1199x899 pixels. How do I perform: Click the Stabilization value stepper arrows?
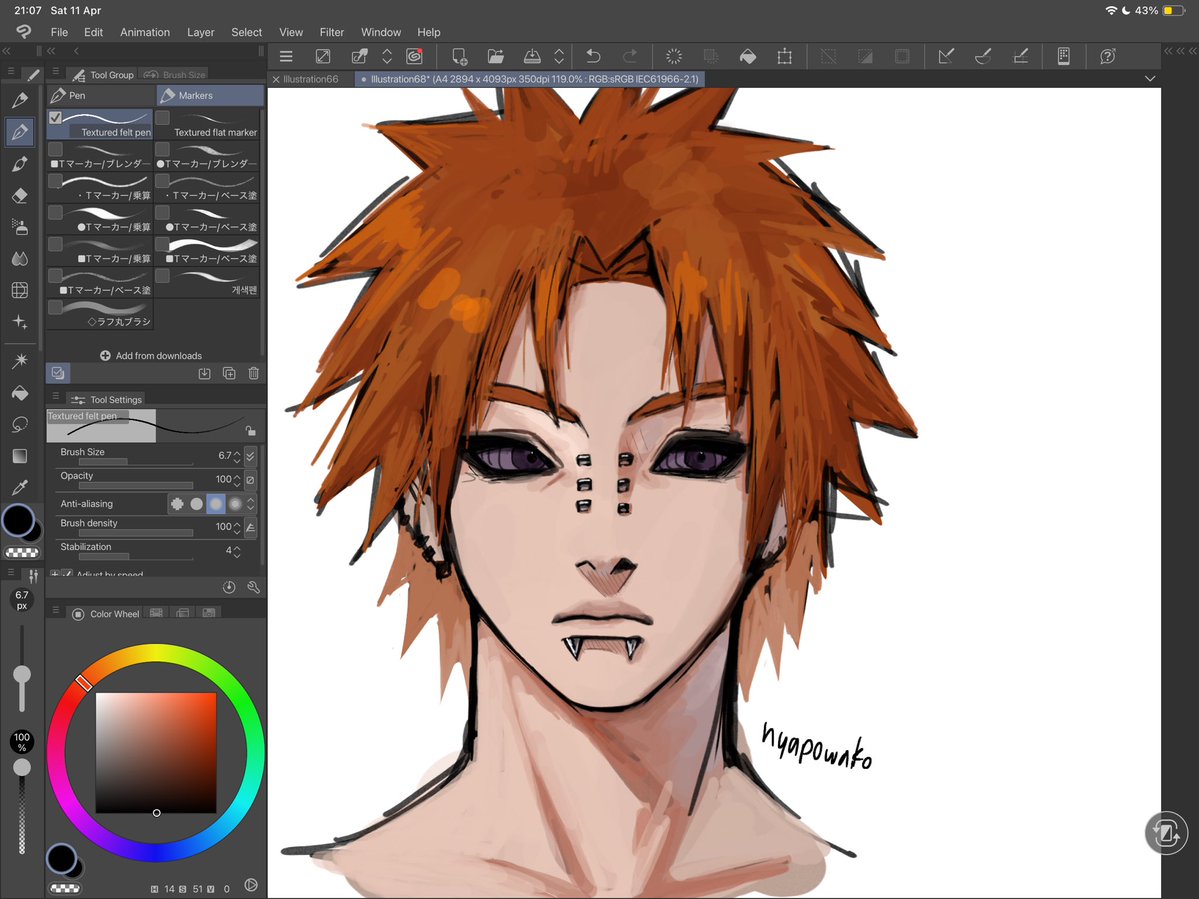[237, 550]
